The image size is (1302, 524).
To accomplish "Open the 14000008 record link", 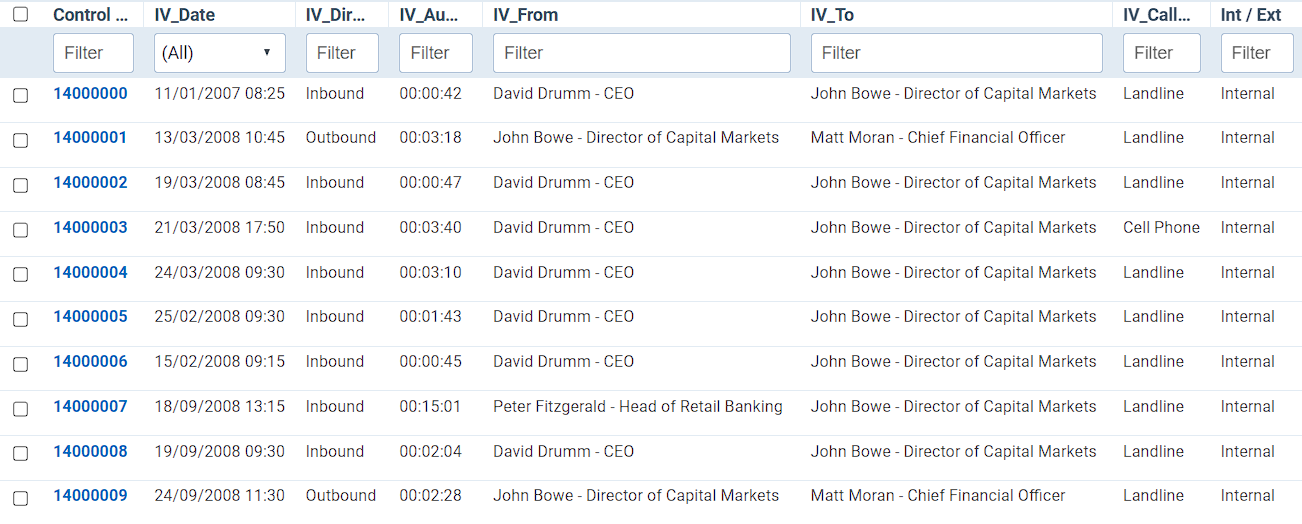I will 90,451.
